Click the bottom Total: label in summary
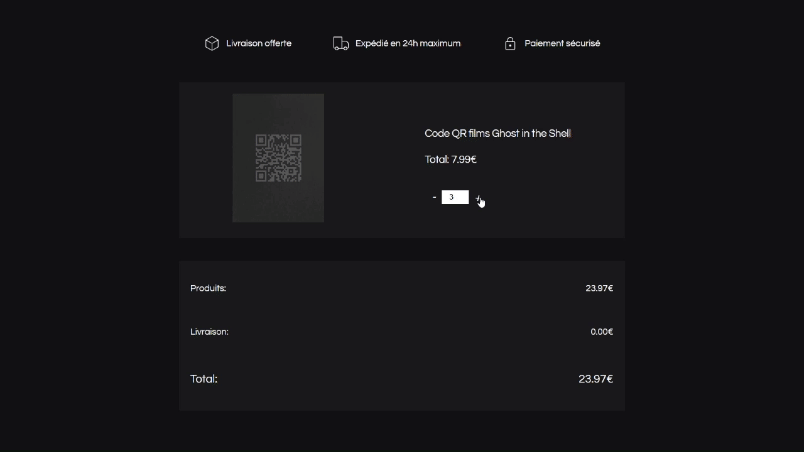Screen dimensions: 804x452 [204, 379]
